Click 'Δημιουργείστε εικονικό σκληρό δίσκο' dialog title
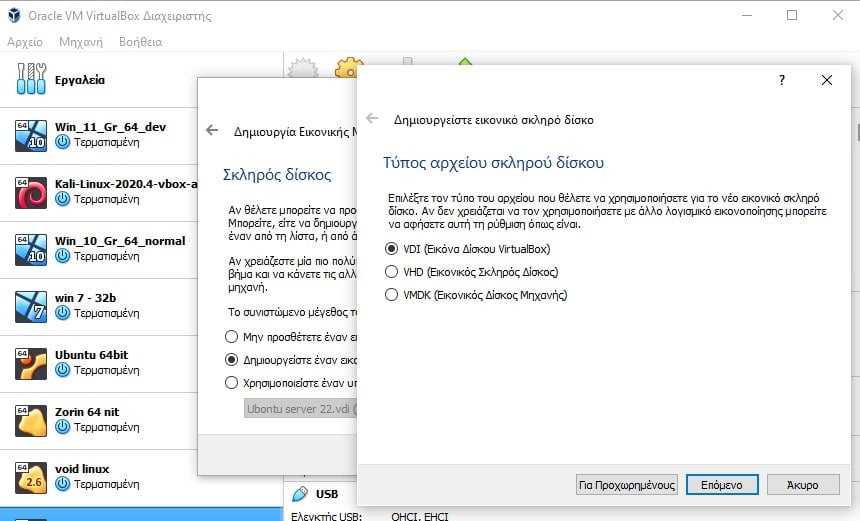This screenshot has height=521, width=860. click(494, 120)
